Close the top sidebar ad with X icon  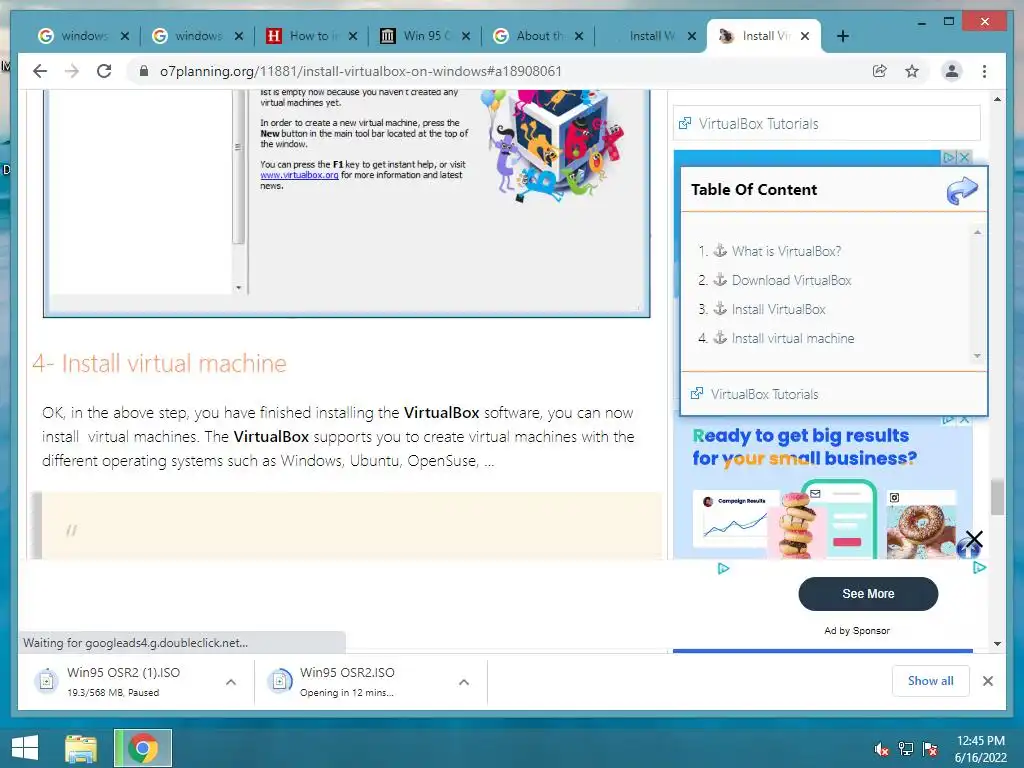(x=964, y=157)
